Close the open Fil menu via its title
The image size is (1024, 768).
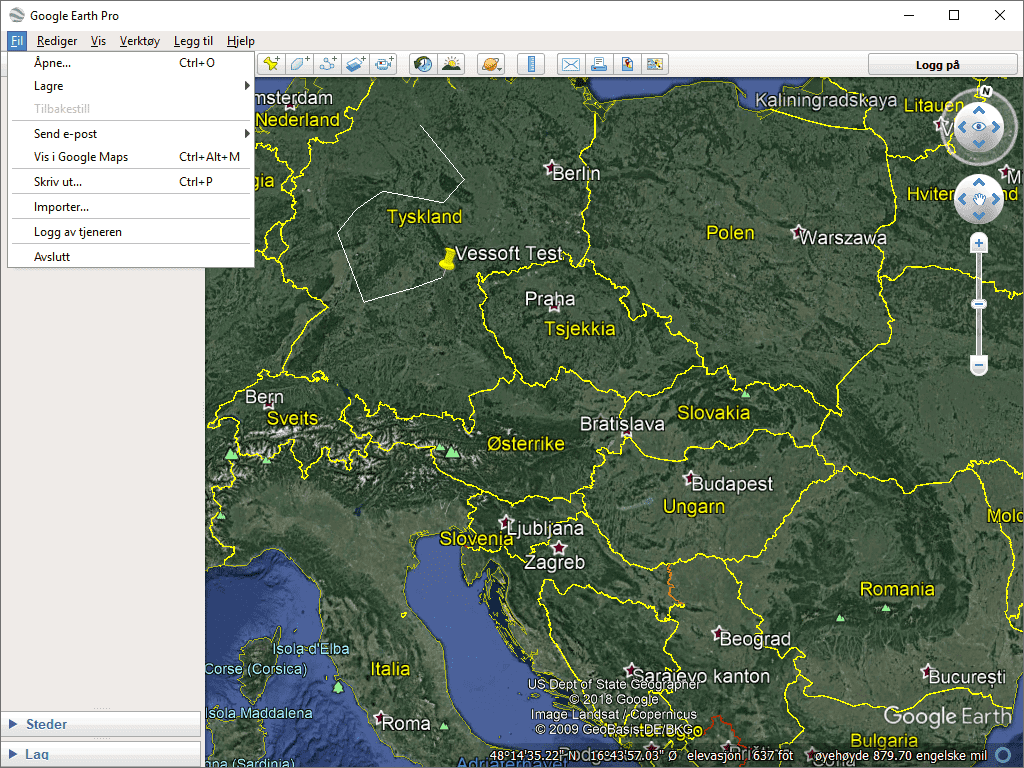tap(17, 40)
